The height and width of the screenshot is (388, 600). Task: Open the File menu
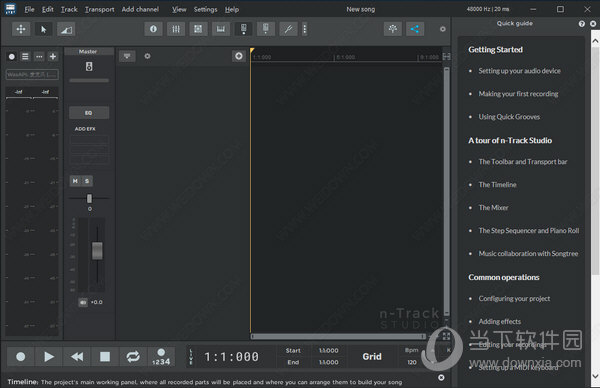pyautogui.click(x=29, y=9)
